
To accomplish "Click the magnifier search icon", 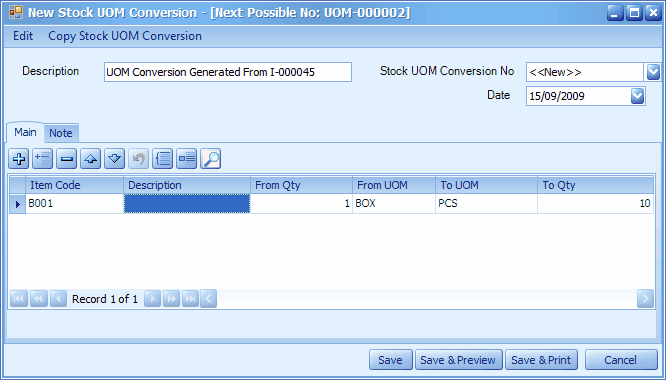I will point(210,159).
